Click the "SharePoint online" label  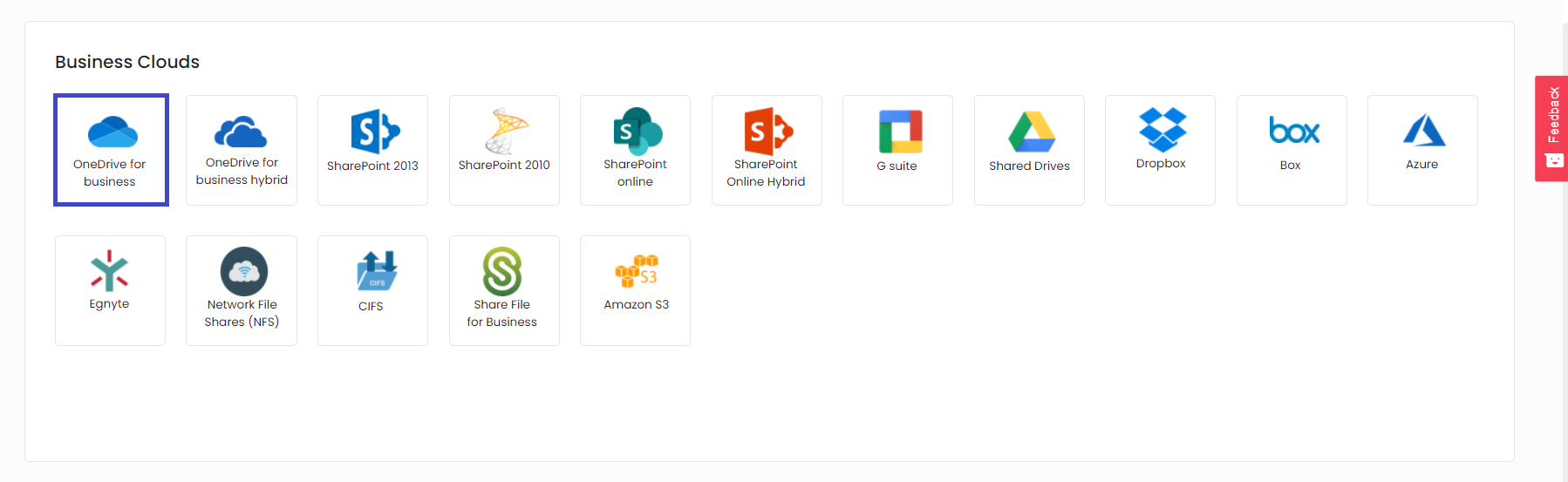[x=635, y=173]
